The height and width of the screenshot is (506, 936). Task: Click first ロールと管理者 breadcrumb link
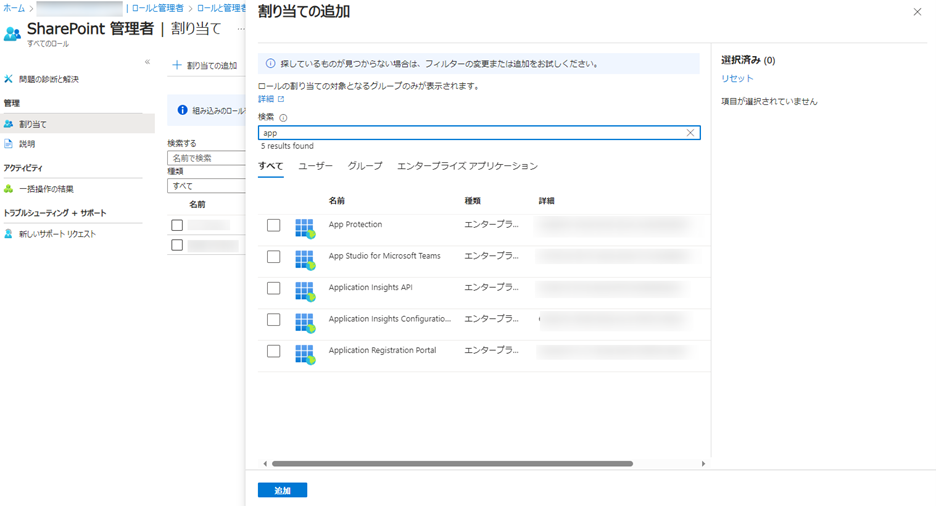point(158,8)
